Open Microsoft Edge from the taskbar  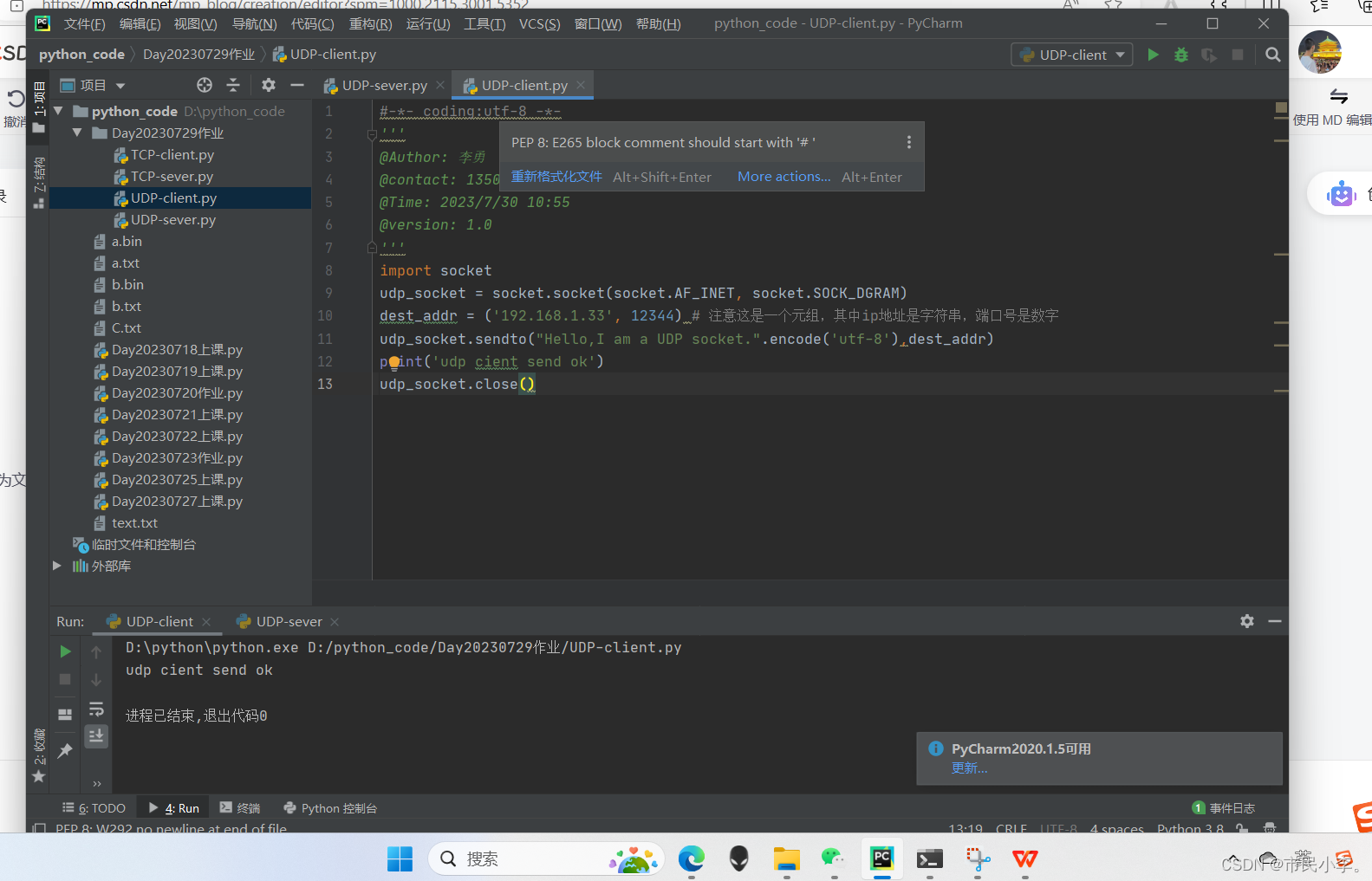[691, 858]
